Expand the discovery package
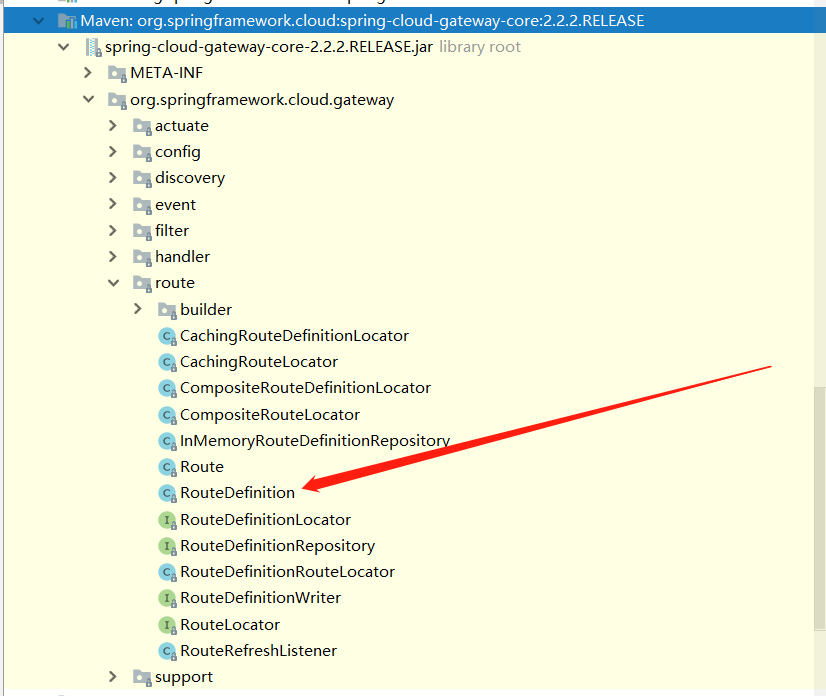 coord(113,178)
